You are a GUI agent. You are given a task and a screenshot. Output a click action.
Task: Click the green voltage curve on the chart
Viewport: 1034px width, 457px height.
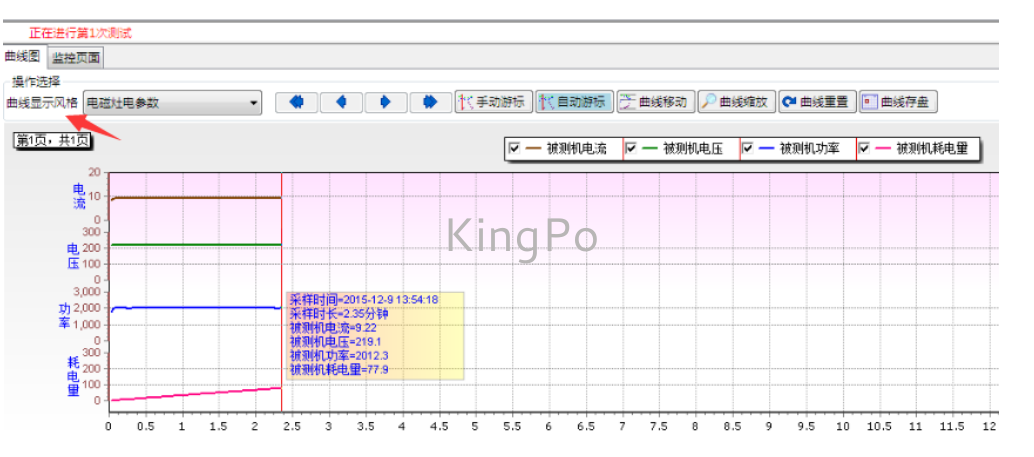pos(198,245)
